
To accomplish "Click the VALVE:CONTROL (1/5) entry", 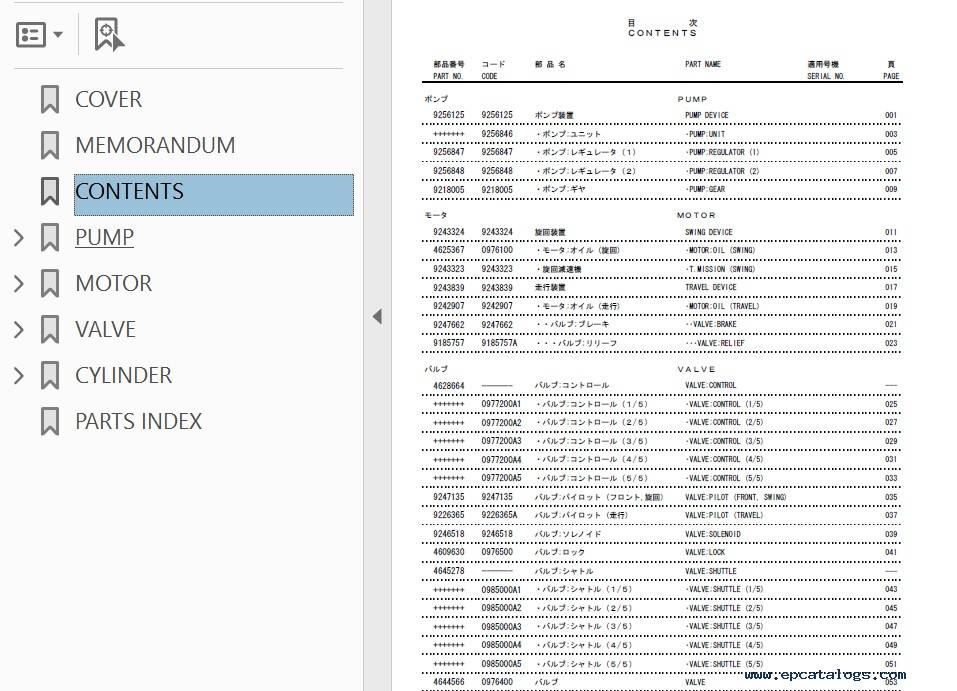I will point(724,404).
